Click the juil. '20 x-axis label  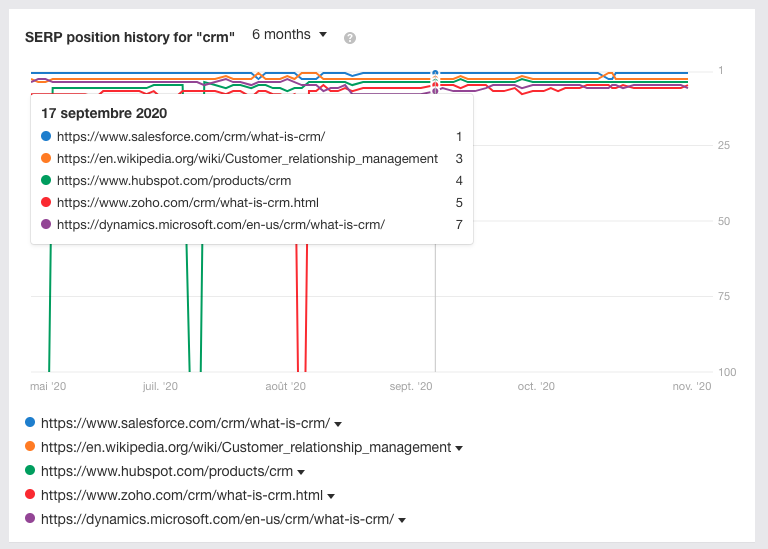[x=160, y=386]
